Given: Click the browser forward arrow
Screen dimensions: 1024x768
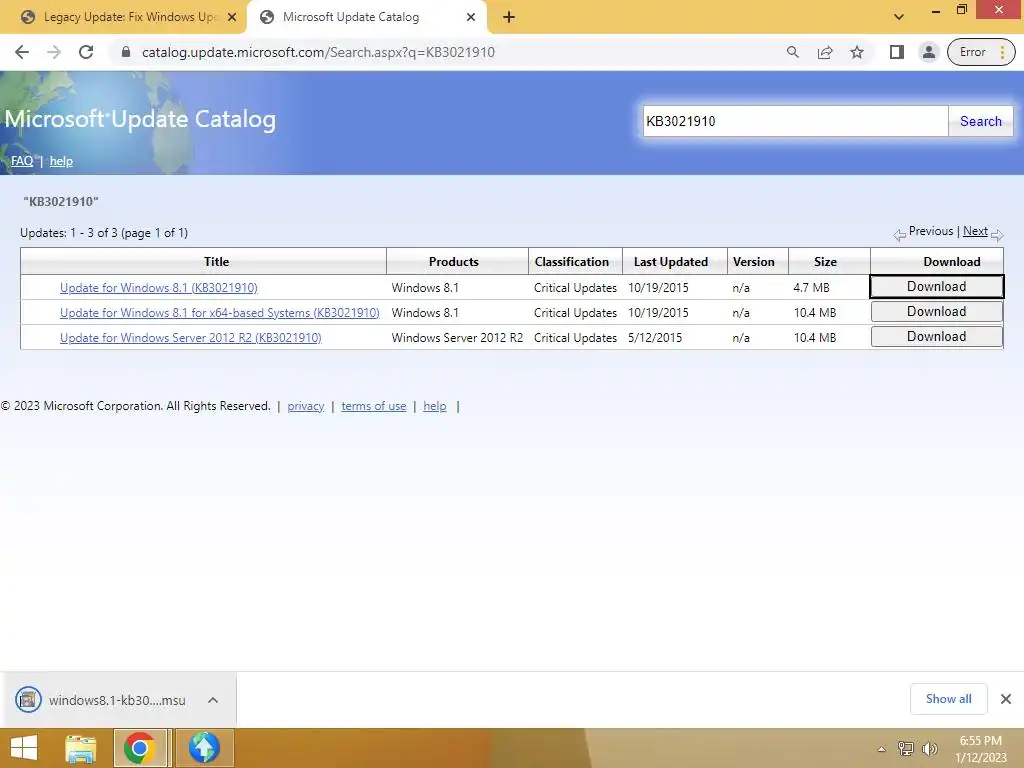Looking at the screenshot, I should 54,52.
